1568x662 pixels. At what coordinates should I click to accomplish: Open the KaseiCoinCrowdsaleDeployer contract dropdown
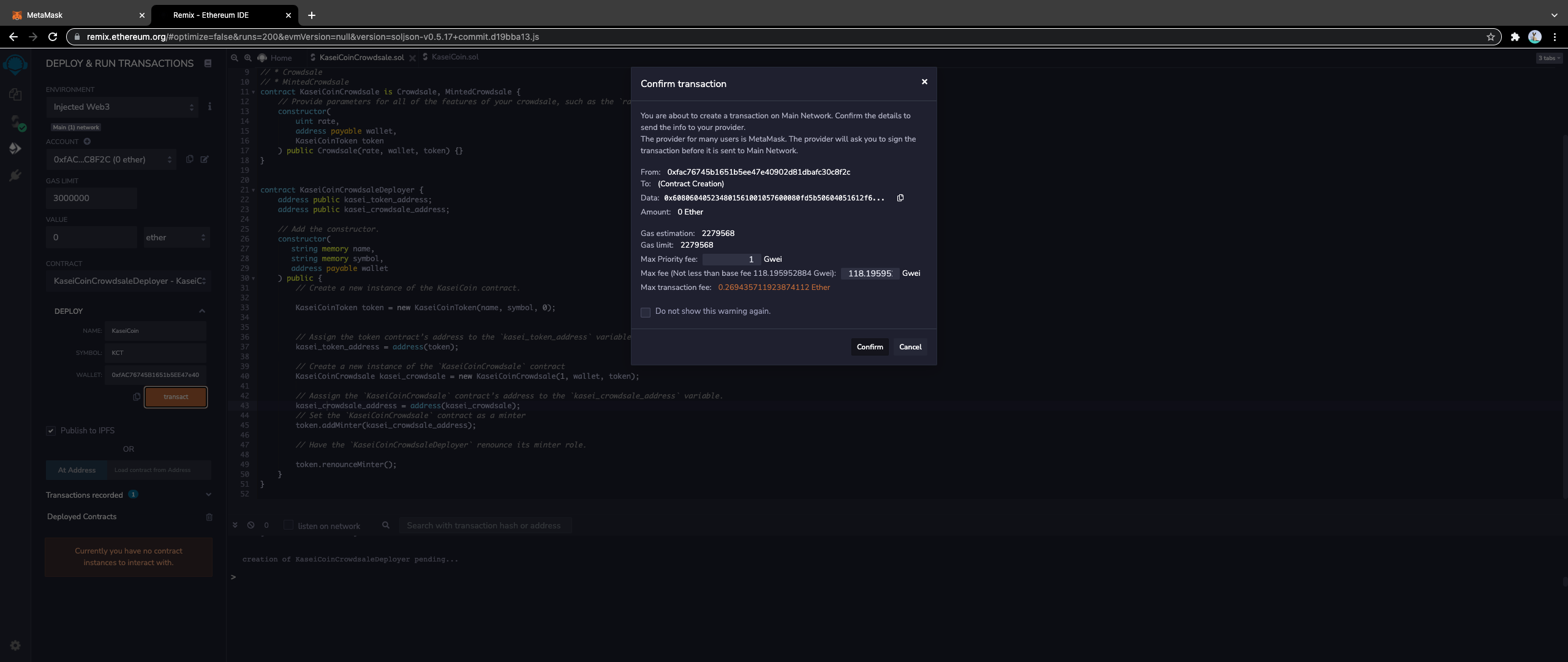click(x=129, y=281)
